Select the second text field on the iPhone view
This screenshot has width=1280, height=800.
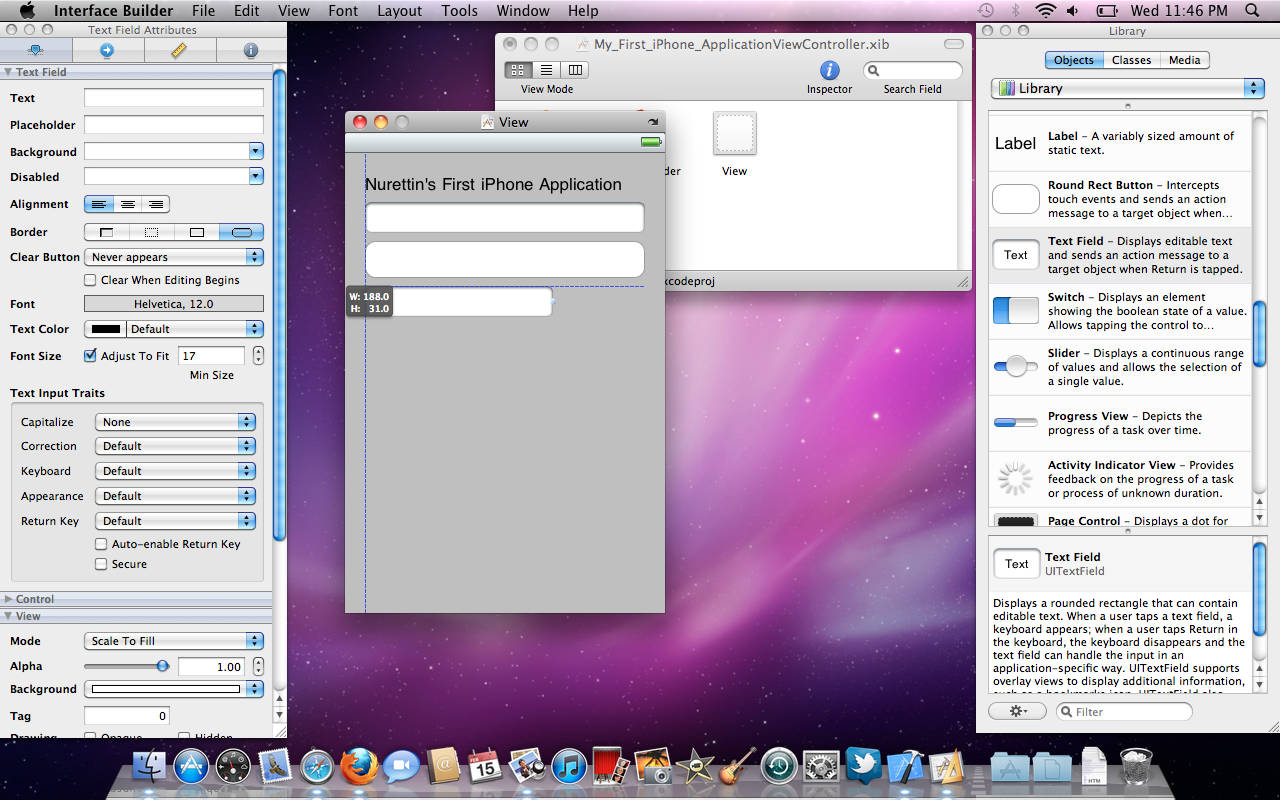505,259
